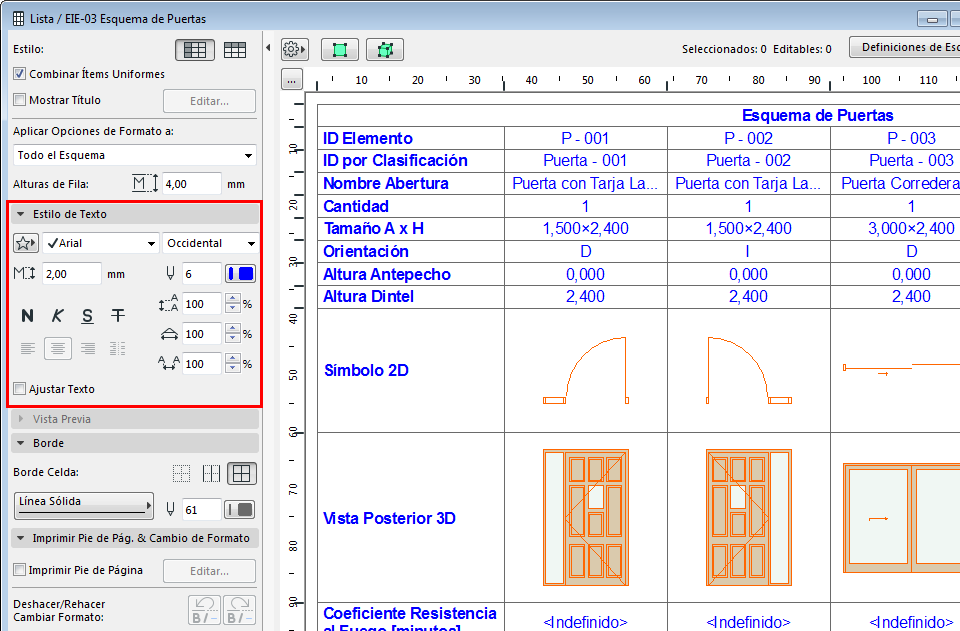Image resolution: width=960 pixels, height=631 pixels.
Task: Check the Ajustar Texto option
Action: tap(20, 389)
